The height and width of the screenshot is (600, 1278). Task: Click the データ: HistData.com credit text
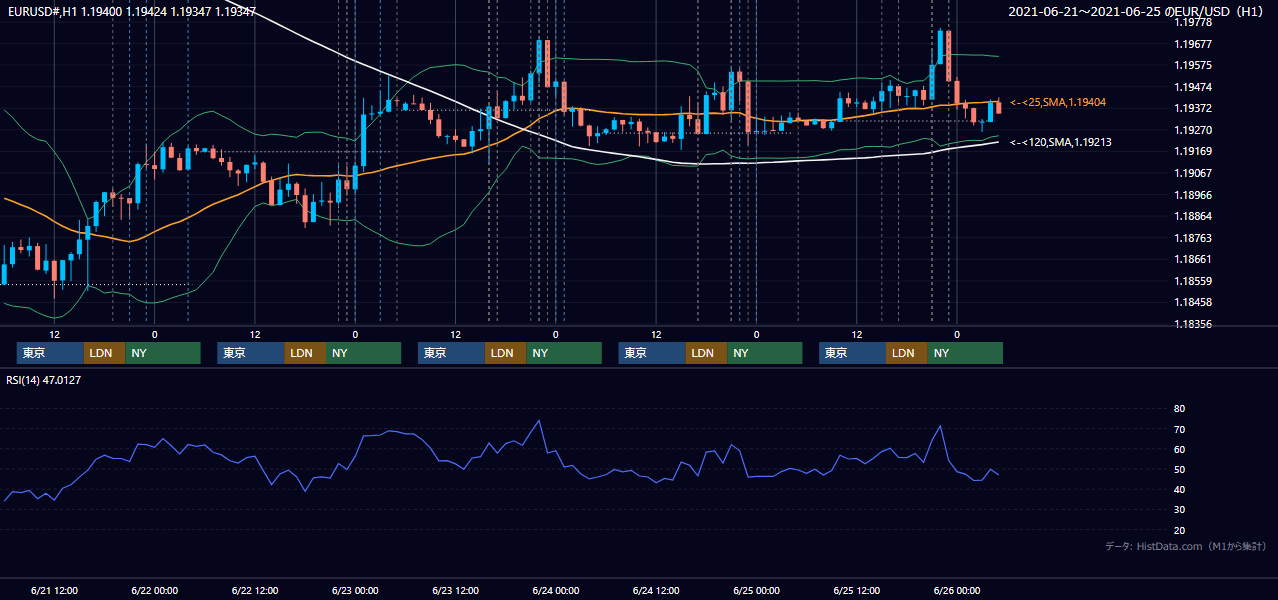1186,546
